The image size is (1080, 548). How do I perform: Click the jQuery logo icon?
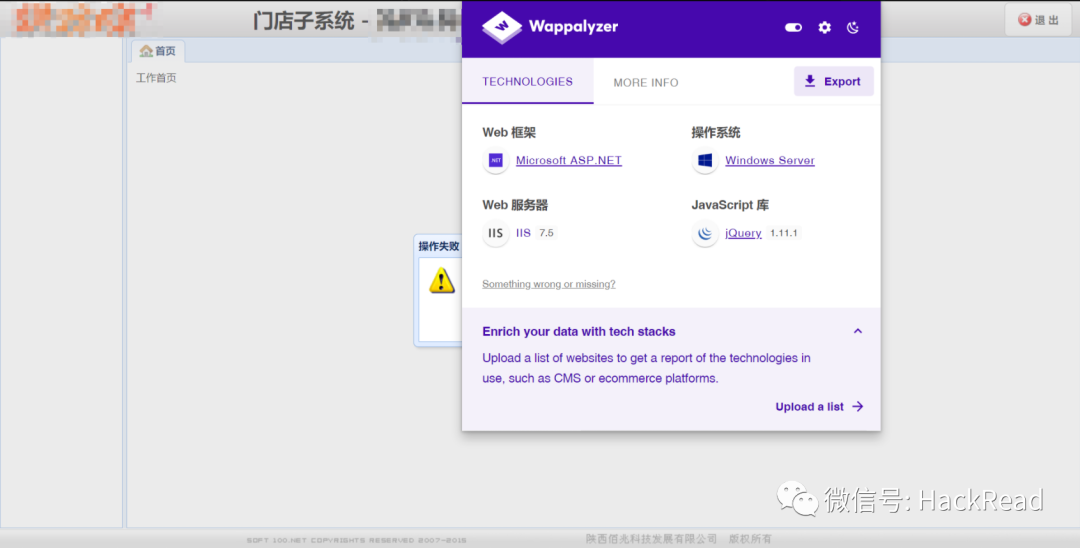(x=705, y=233)
